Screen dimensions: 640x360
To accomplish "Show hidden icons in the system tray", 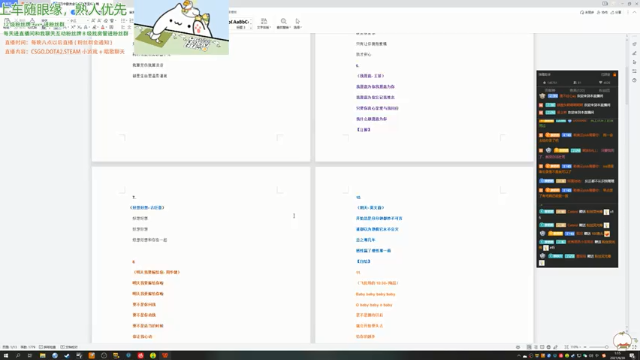I will pos(519,356).
